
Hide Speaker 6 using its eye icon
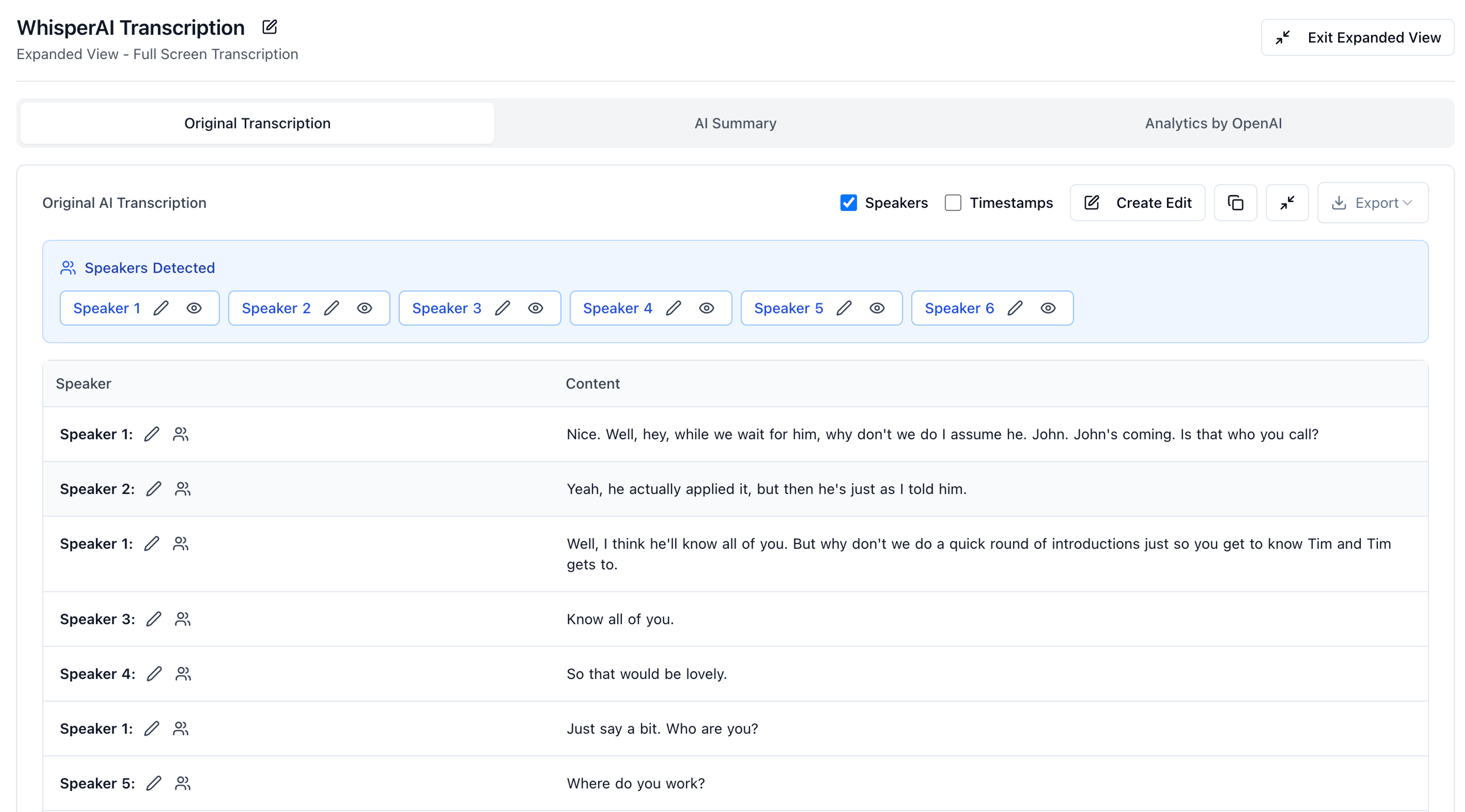click(1048, 308)
